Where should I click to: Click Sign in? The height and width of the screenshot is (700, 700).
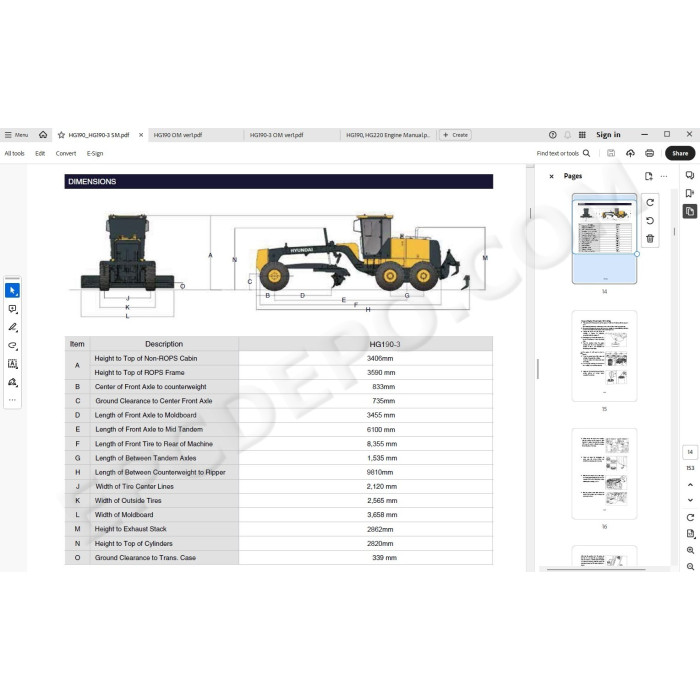point(608,135)
